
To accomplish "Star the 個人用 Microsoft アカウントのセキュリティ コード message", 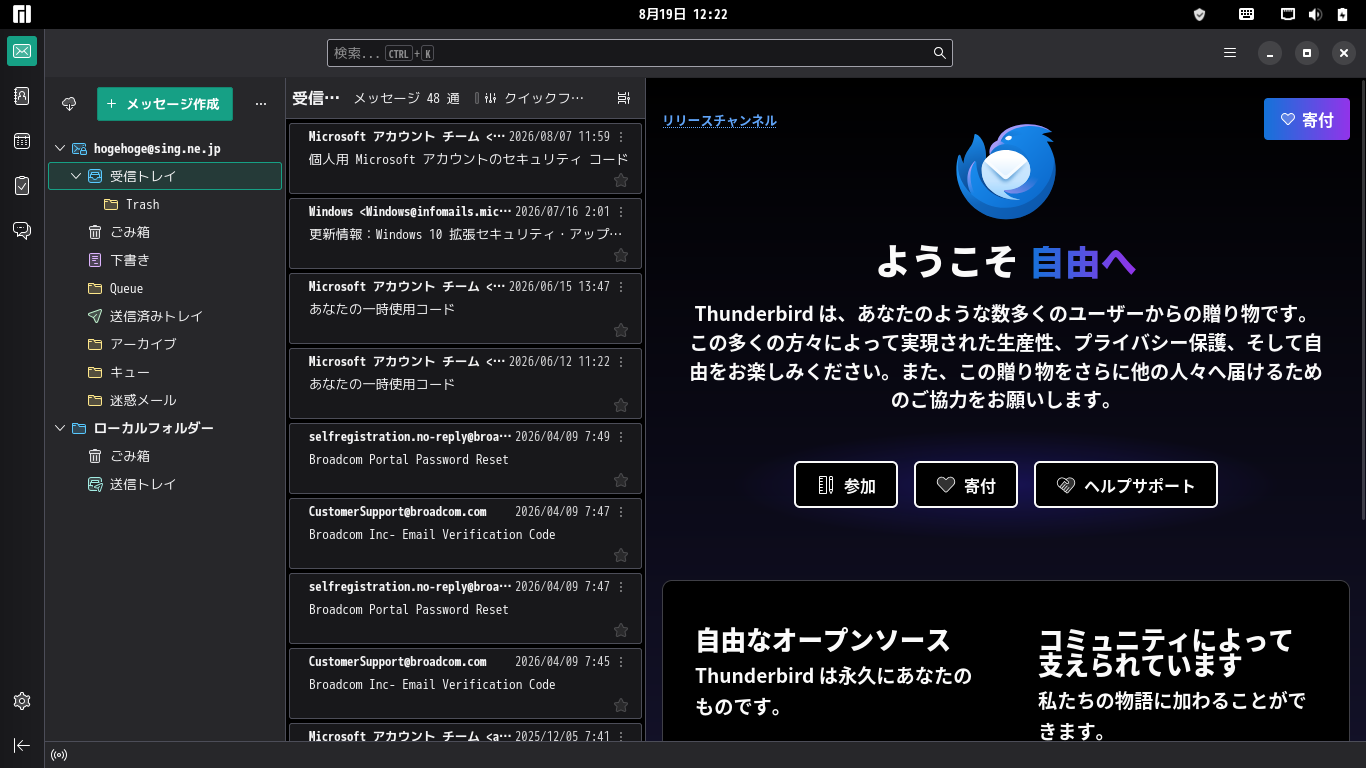I will pos(621,180).
